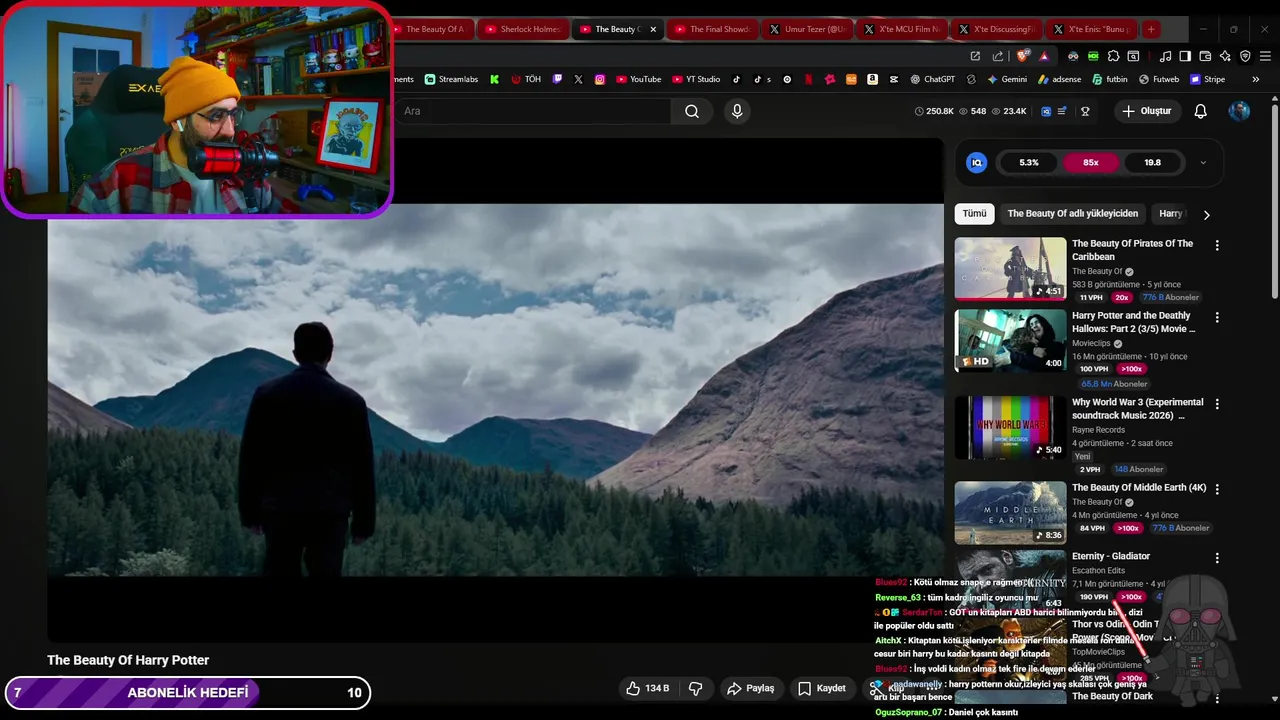Click the Brave Shields lion icon
Screen dimensions: 1280x720
[1022, 56]
